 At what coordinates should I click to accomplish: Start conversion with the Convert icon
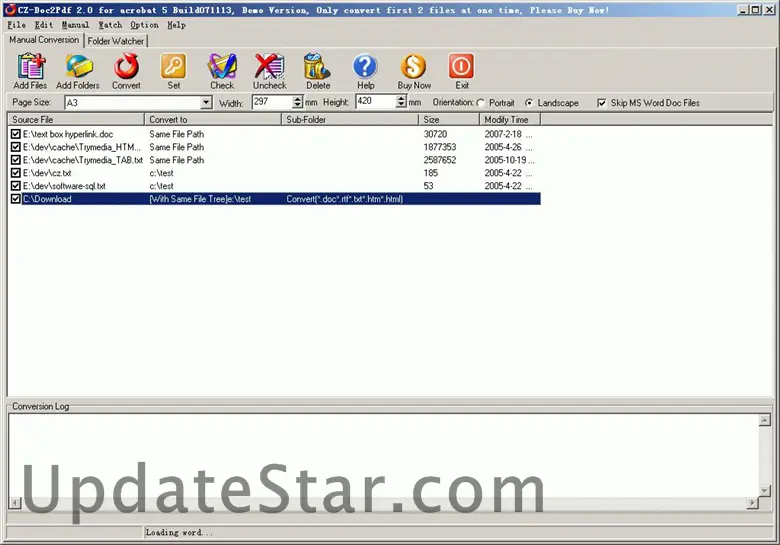tap(126, 67)
